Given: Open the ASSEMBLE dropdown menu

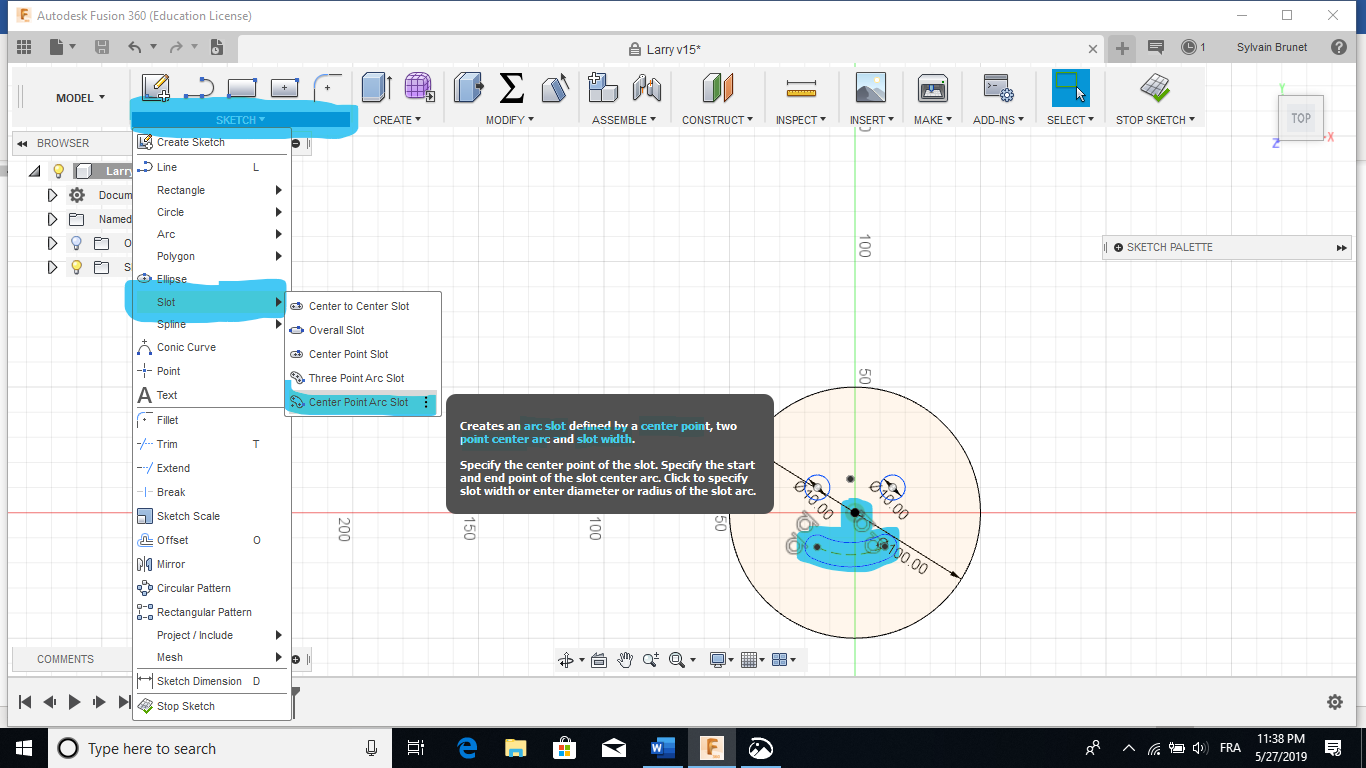Looking at the screenshot, I should tap(624, 120).
